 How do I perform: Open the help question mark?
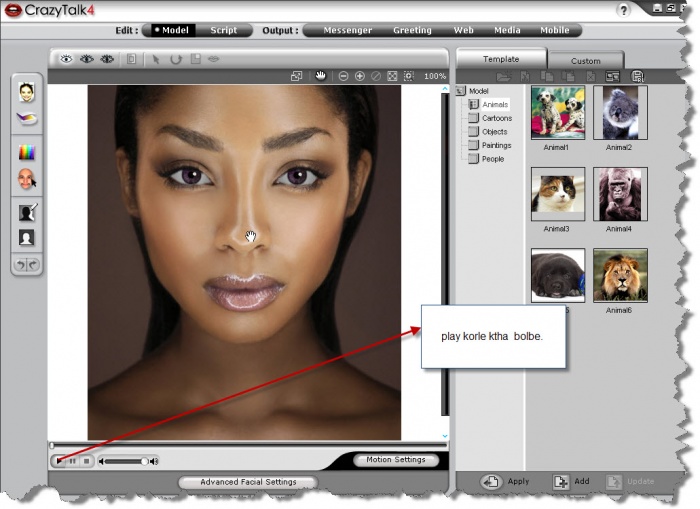pos(623,10)
